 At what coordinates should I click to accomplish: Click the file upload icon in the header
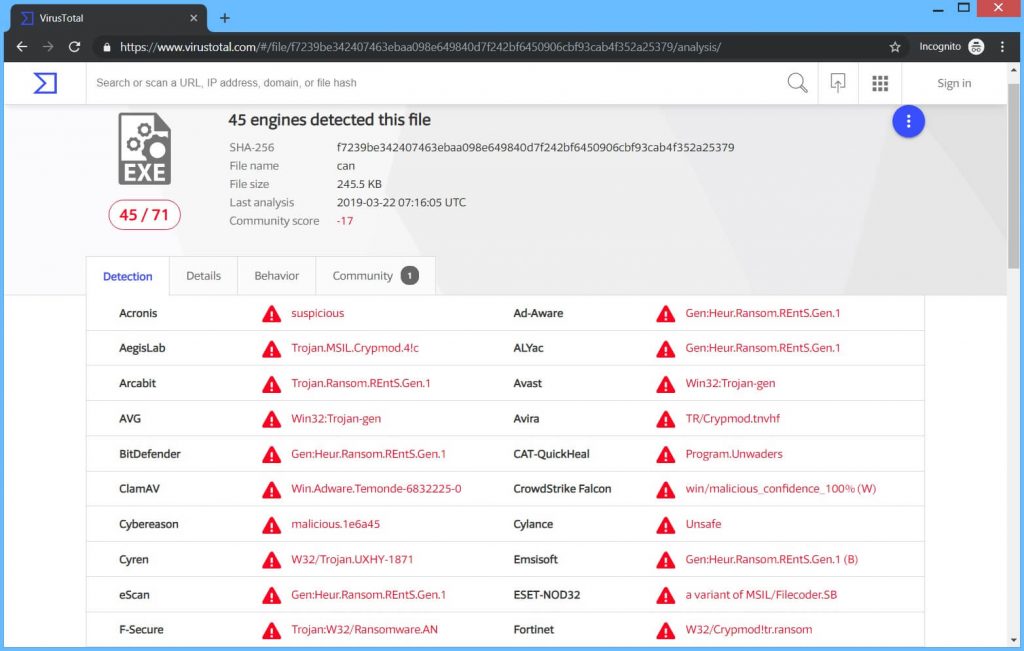point(838,83)
